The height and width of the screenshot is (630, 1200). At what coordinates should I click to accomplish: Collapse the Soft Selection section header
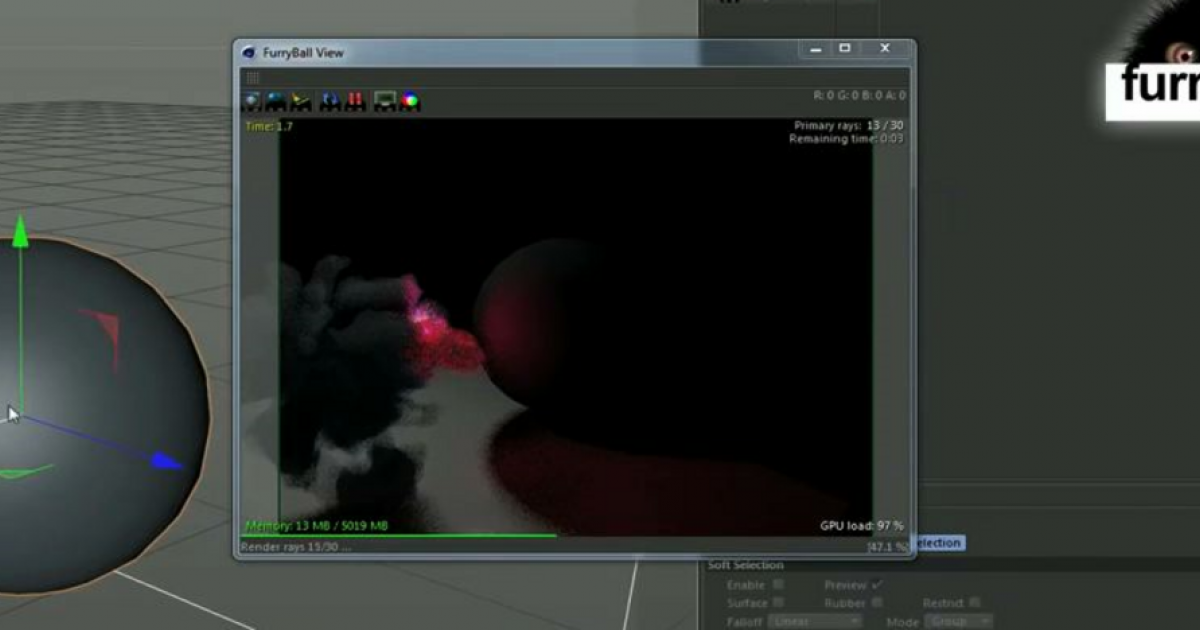point(743,565)
